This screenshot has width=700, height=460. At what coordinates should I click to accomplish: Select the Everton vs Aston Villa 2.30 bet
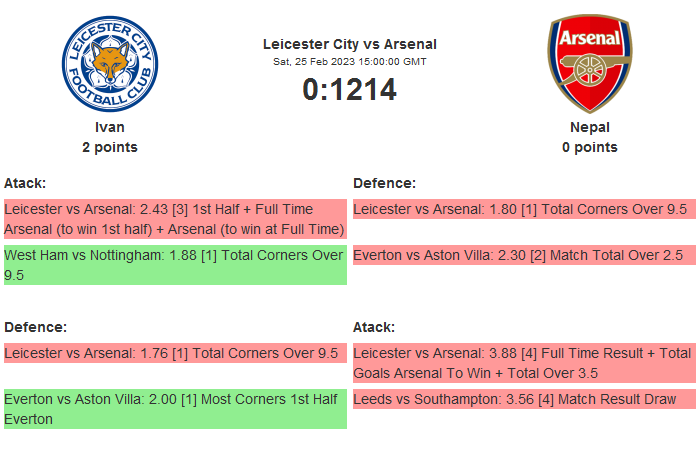tap(523, 255)
